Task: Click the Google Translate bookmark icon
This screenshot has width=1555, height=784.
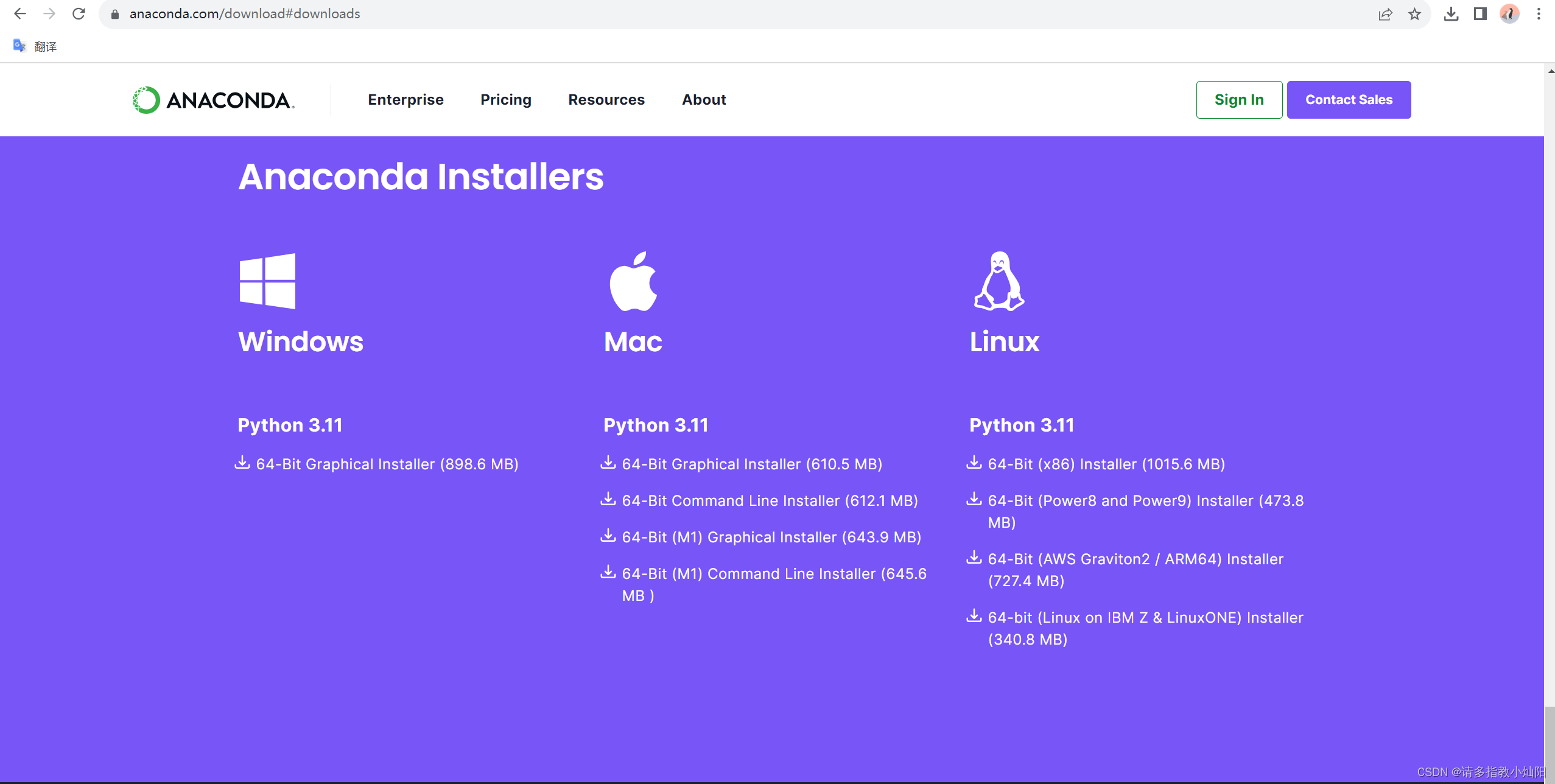Action: pos(19,46)
